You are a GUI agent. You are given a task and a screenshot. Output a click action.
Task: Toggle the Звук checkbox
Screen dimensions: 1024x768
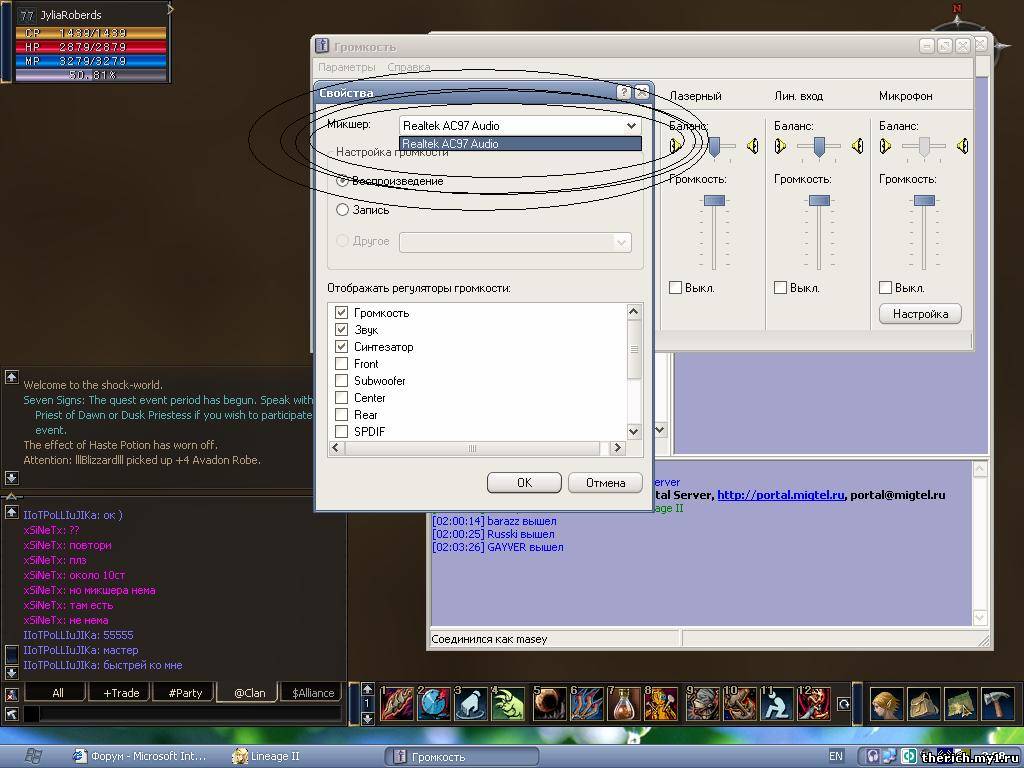coord(341,329)
